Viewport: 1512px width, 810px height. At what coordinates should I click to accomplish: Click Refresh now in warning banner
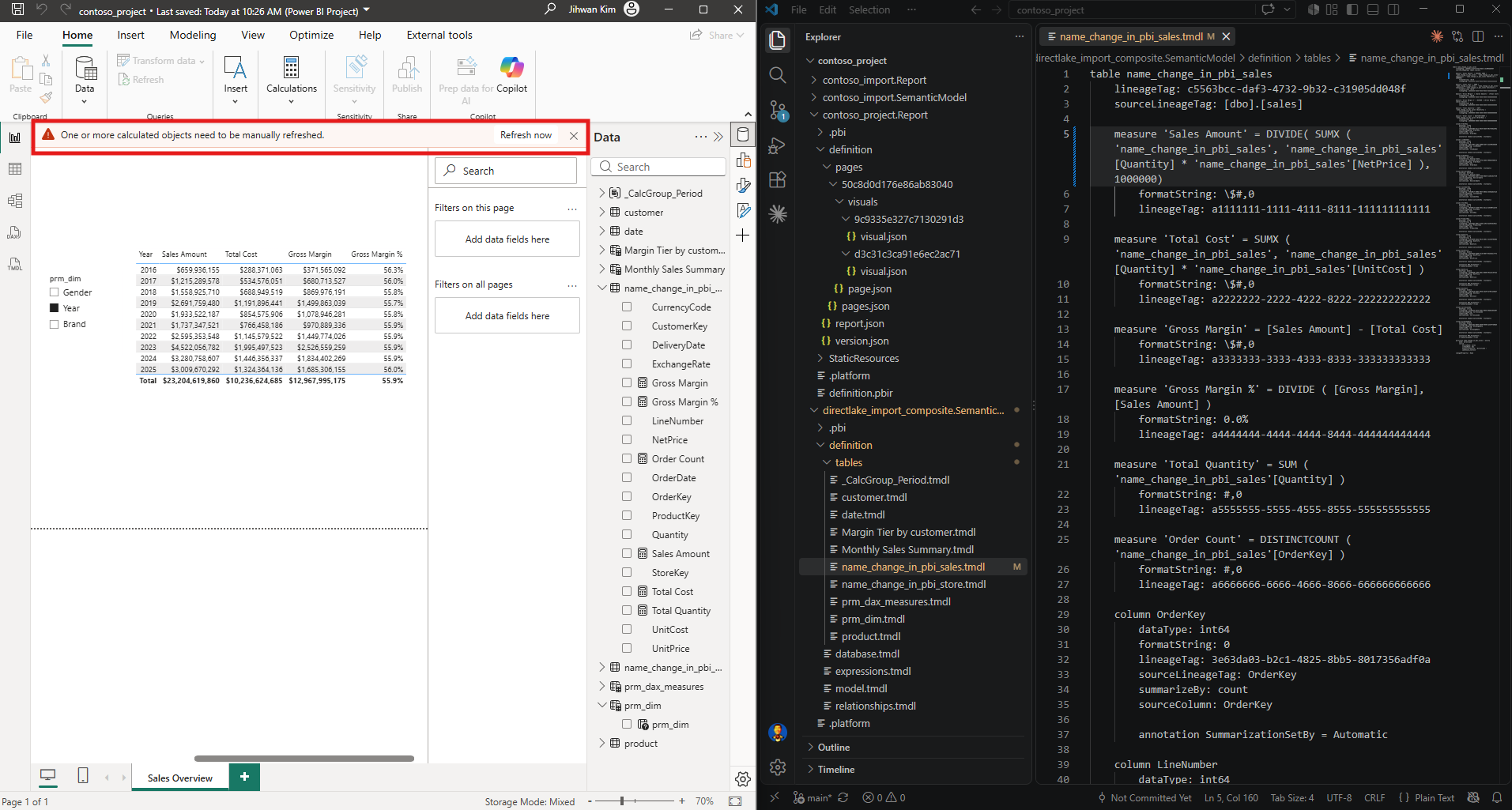[x=526, y=135]
